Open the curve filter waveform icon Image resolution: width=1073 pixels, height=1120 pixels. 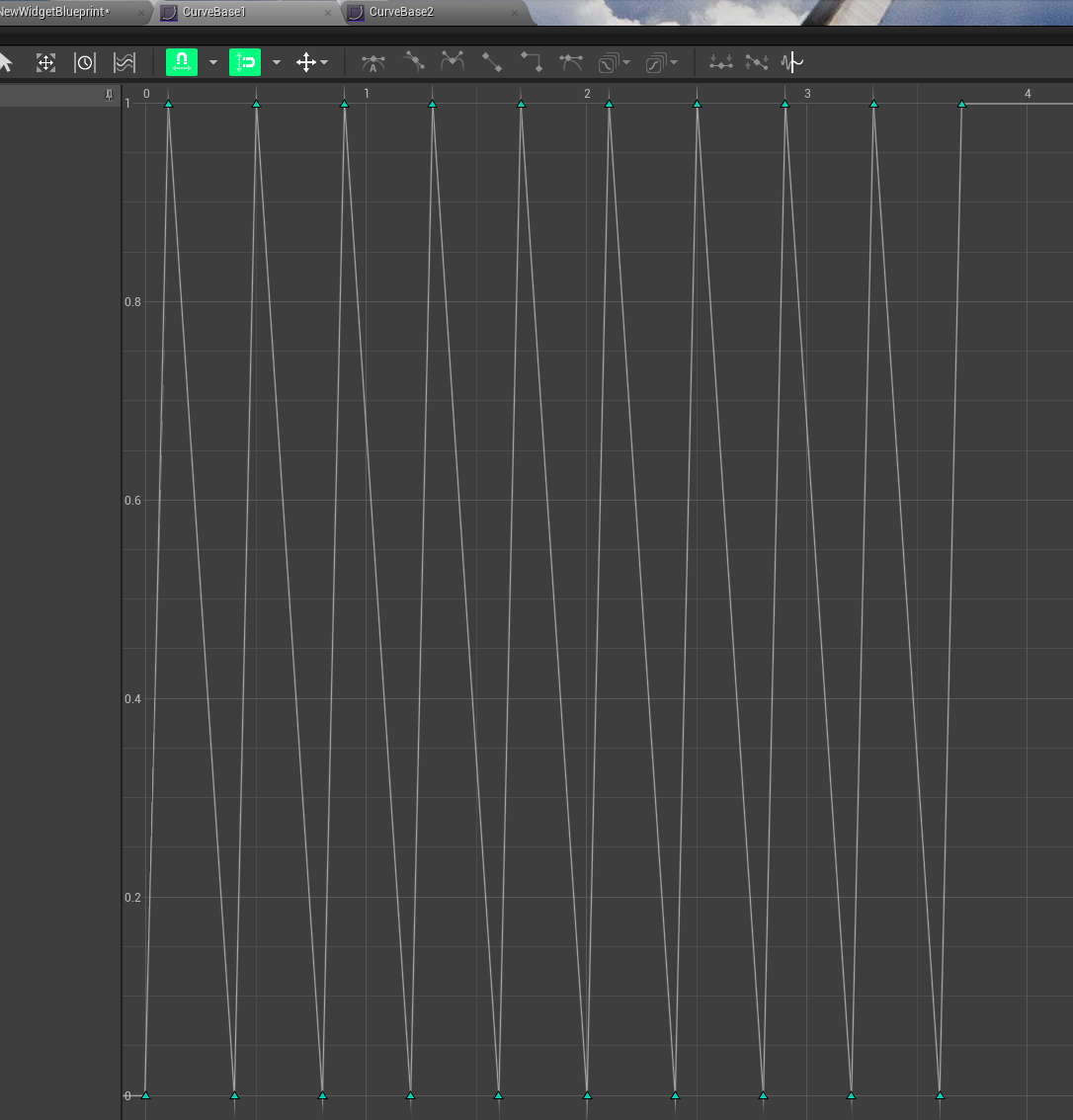(x=792, y=63)
